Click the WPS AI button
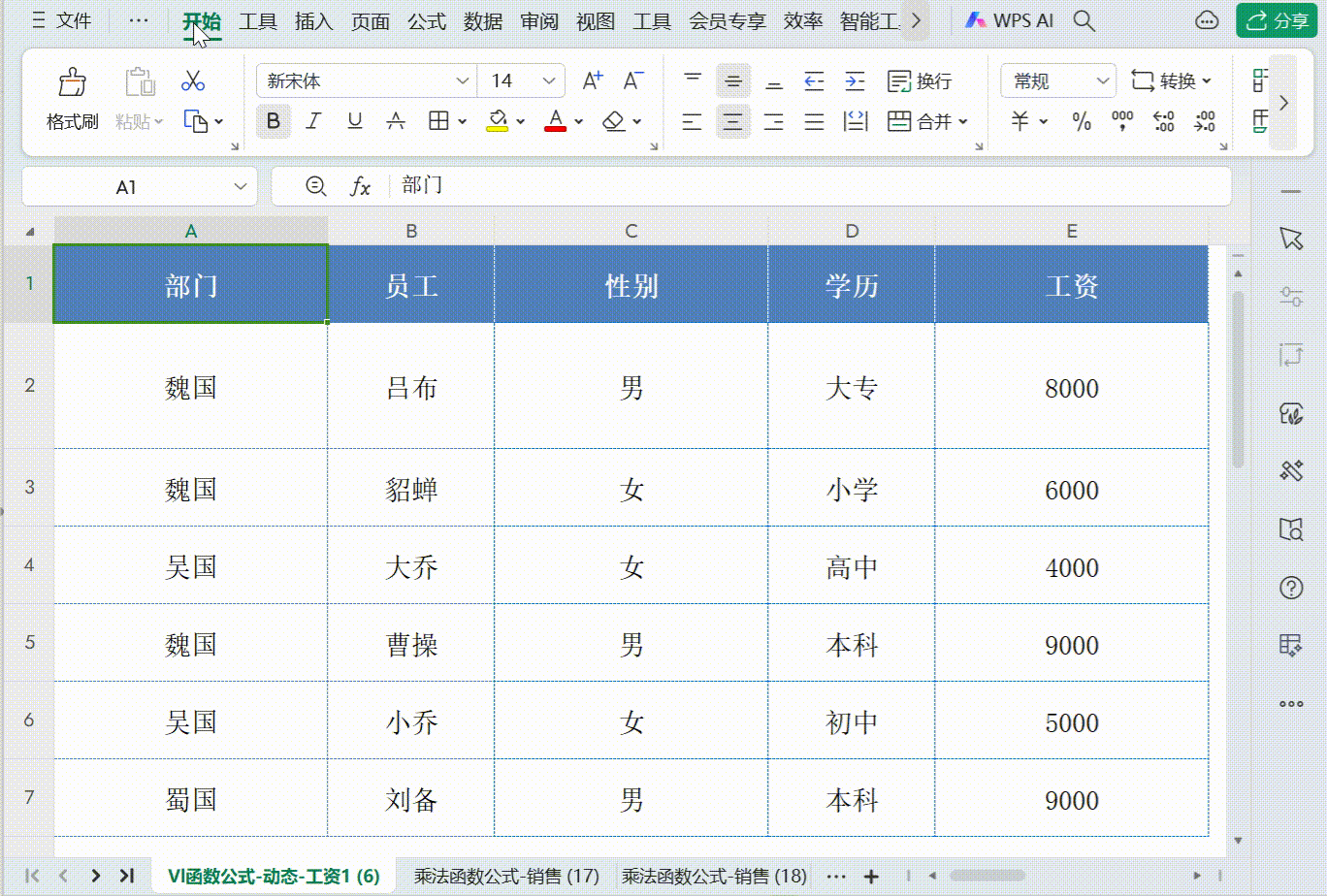Viewport: 1327px width, 896px height. point(1009,20)
